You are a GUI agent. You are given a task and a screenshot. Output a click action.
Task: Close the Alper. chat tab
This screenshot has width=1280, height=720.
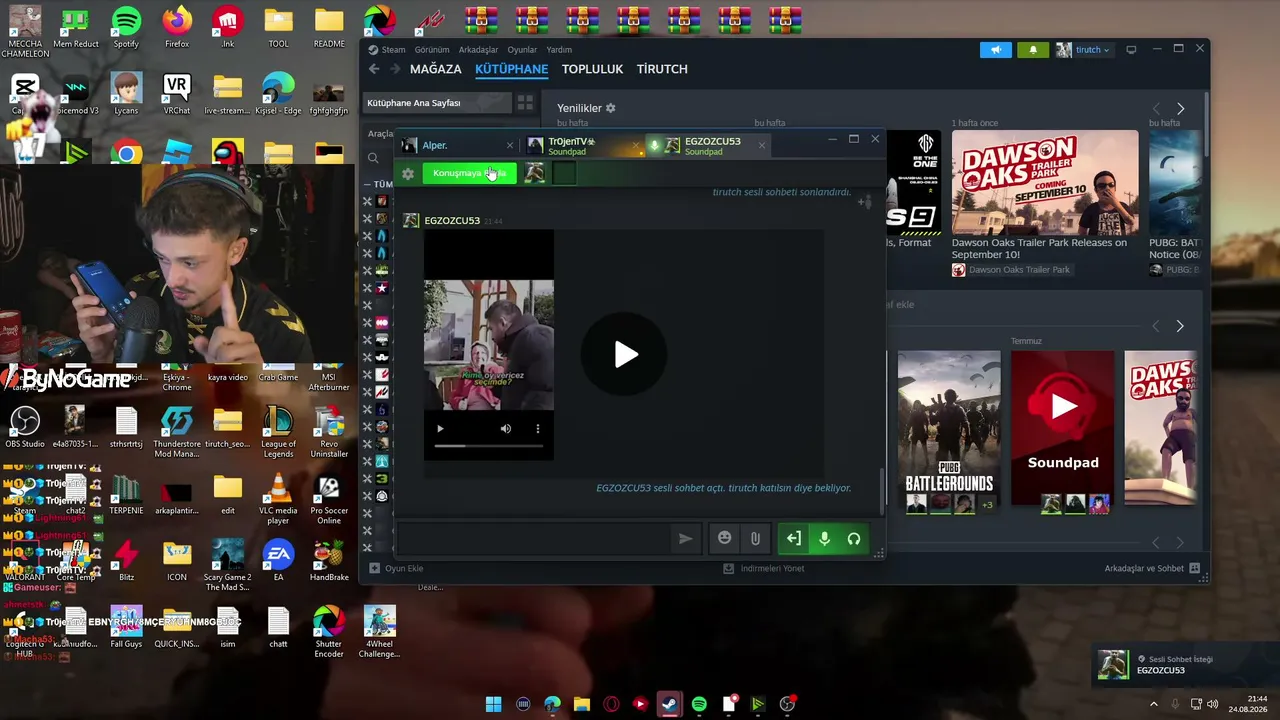(510, 146)
